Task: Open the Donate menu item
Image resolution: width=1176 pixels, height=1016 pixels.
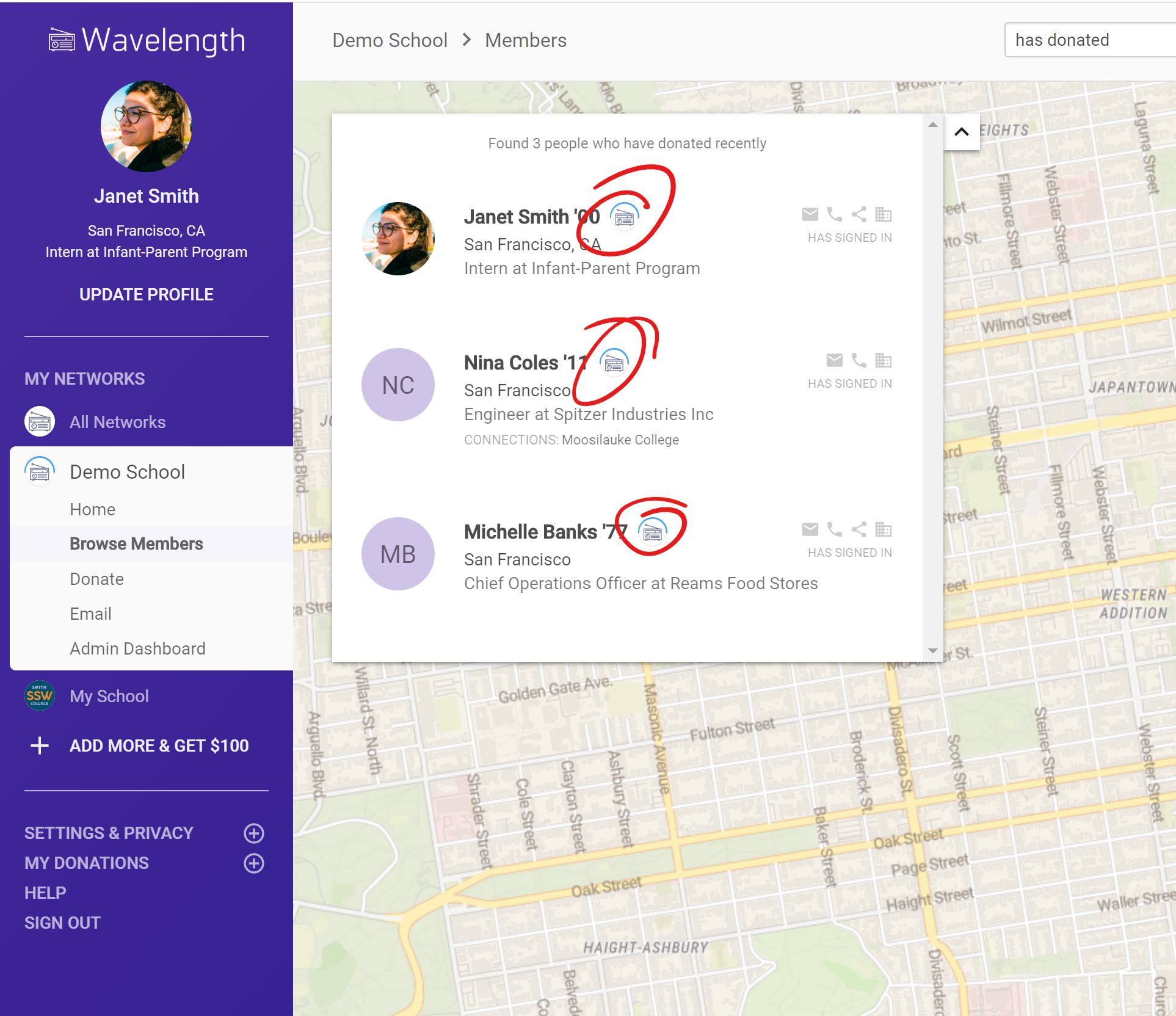Action: [97, 579]
